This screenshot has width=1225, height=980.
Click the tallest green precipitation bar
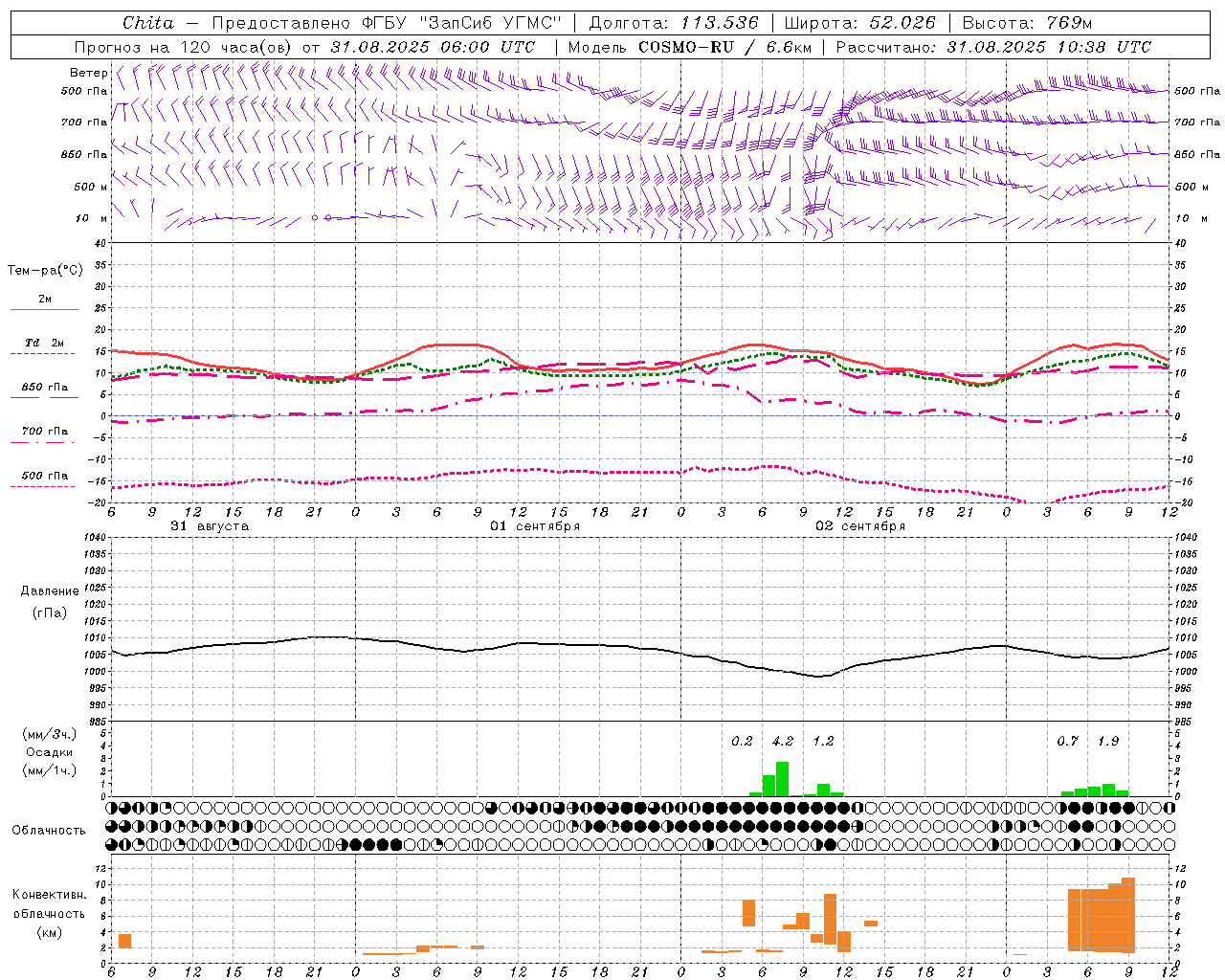click(782, 779)
